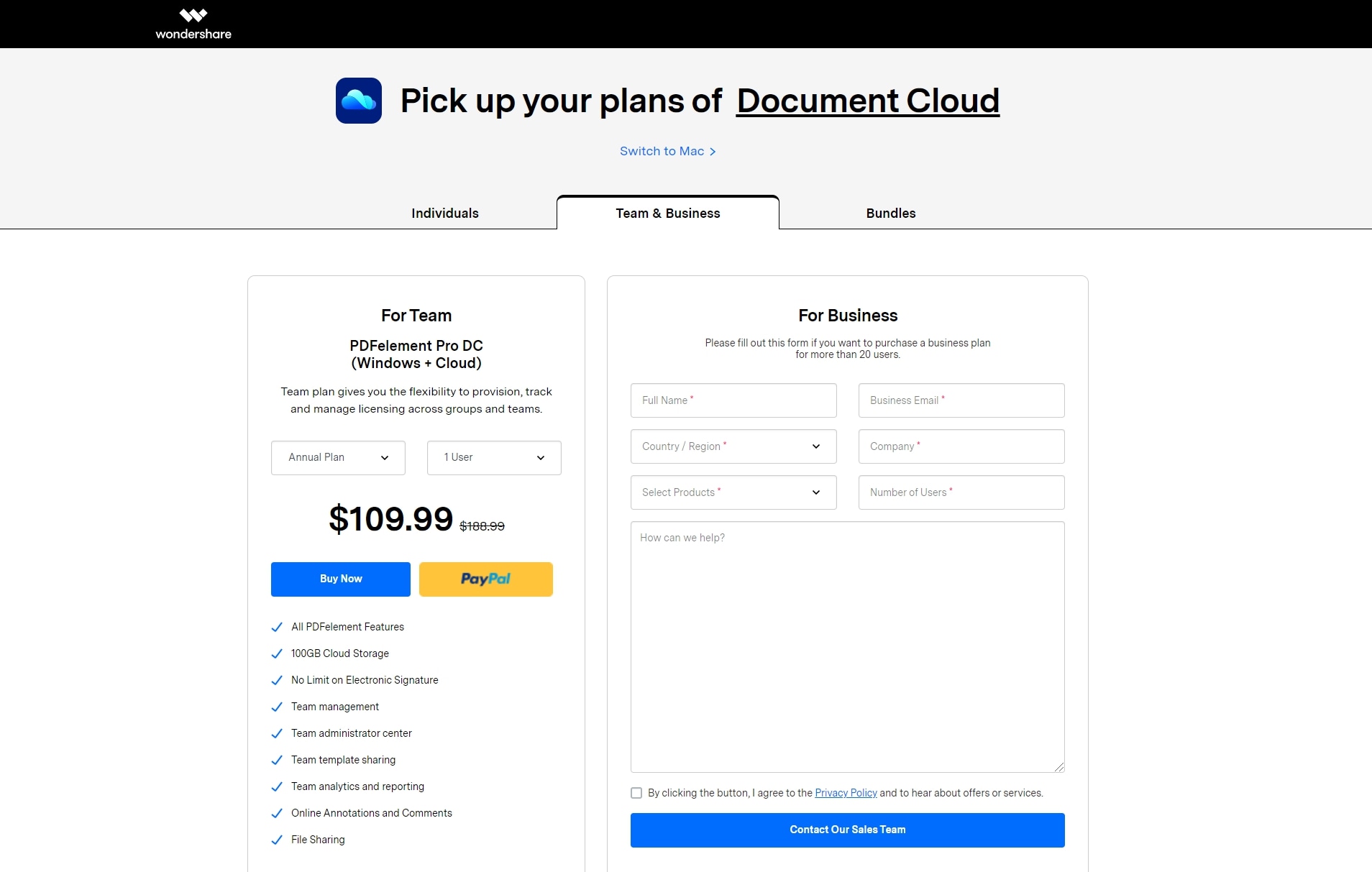Image resolution: width=1372 pixels, height=872 pixels.
Task: Open the Country / Region dropdown
Action: pos(733,446)
